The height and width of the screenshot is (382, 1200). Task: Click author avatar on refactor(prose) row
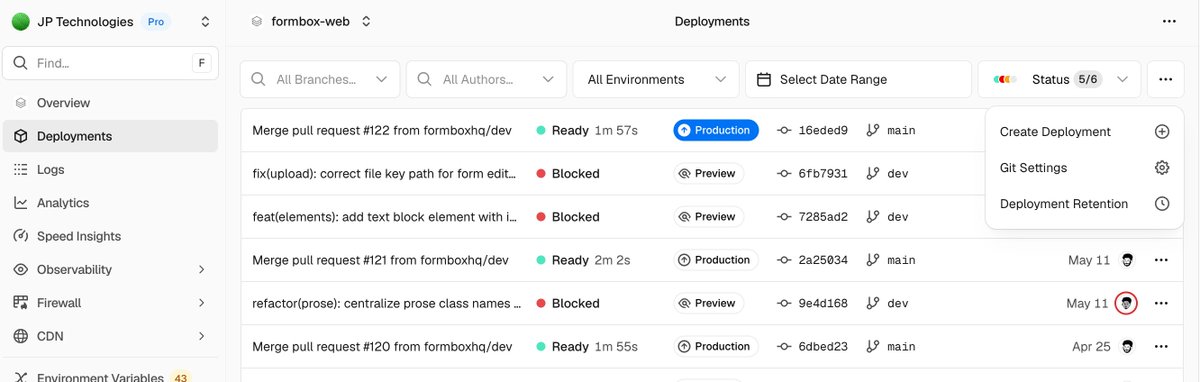tap(1127, 303)
